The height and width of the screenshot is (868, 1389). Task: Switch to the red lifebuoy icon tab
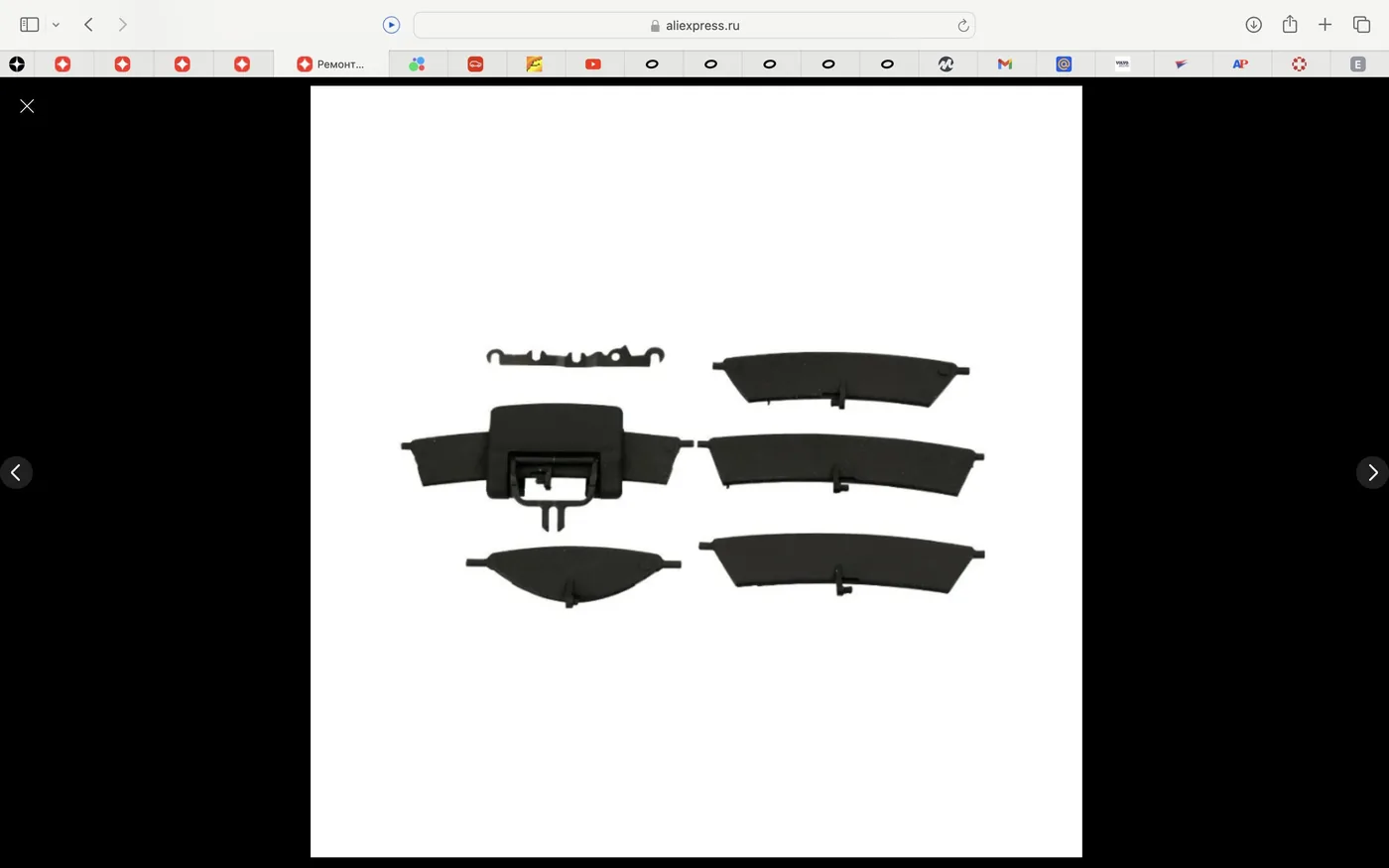tap(1299, 64)
